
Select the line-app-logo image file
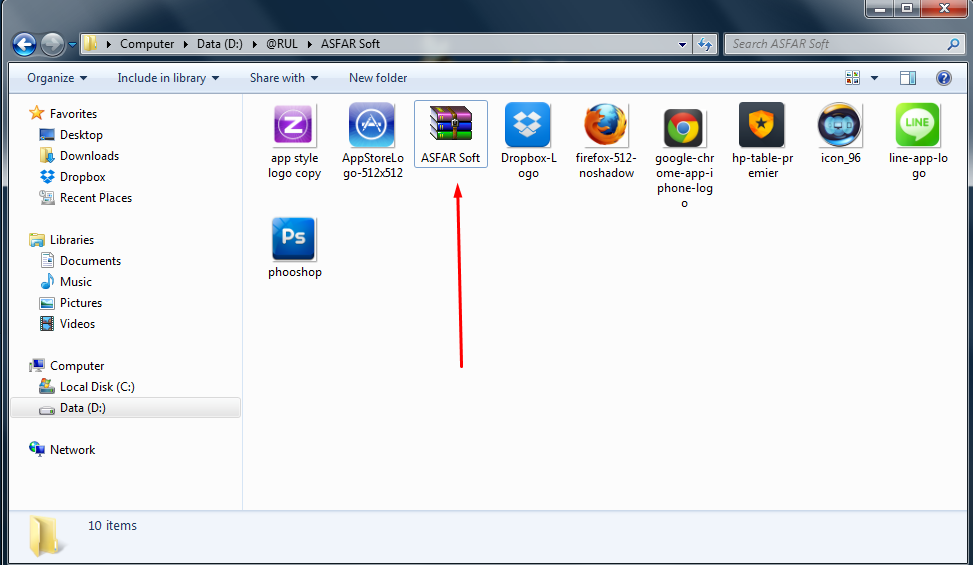[918, 141]
